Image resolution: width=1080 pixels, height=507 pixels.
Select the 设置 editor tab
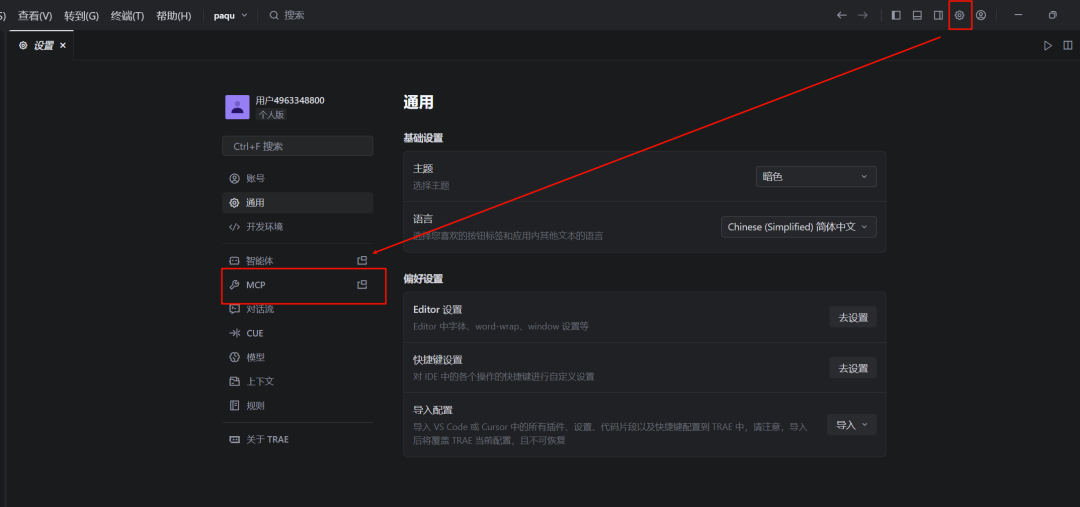(x=41, y=45)
